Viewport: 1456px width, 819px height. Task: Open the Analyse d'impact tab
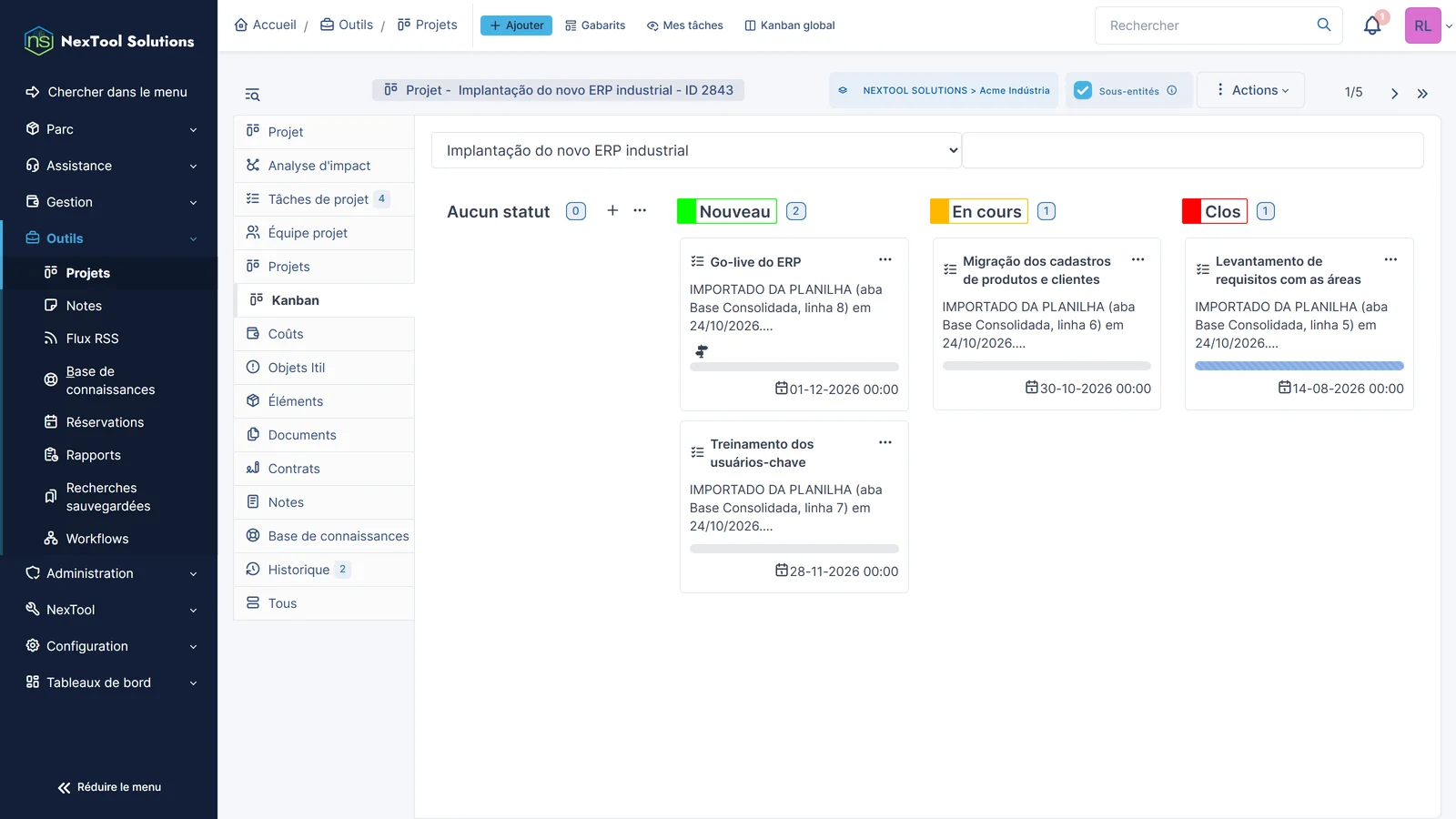pos(324,166)
